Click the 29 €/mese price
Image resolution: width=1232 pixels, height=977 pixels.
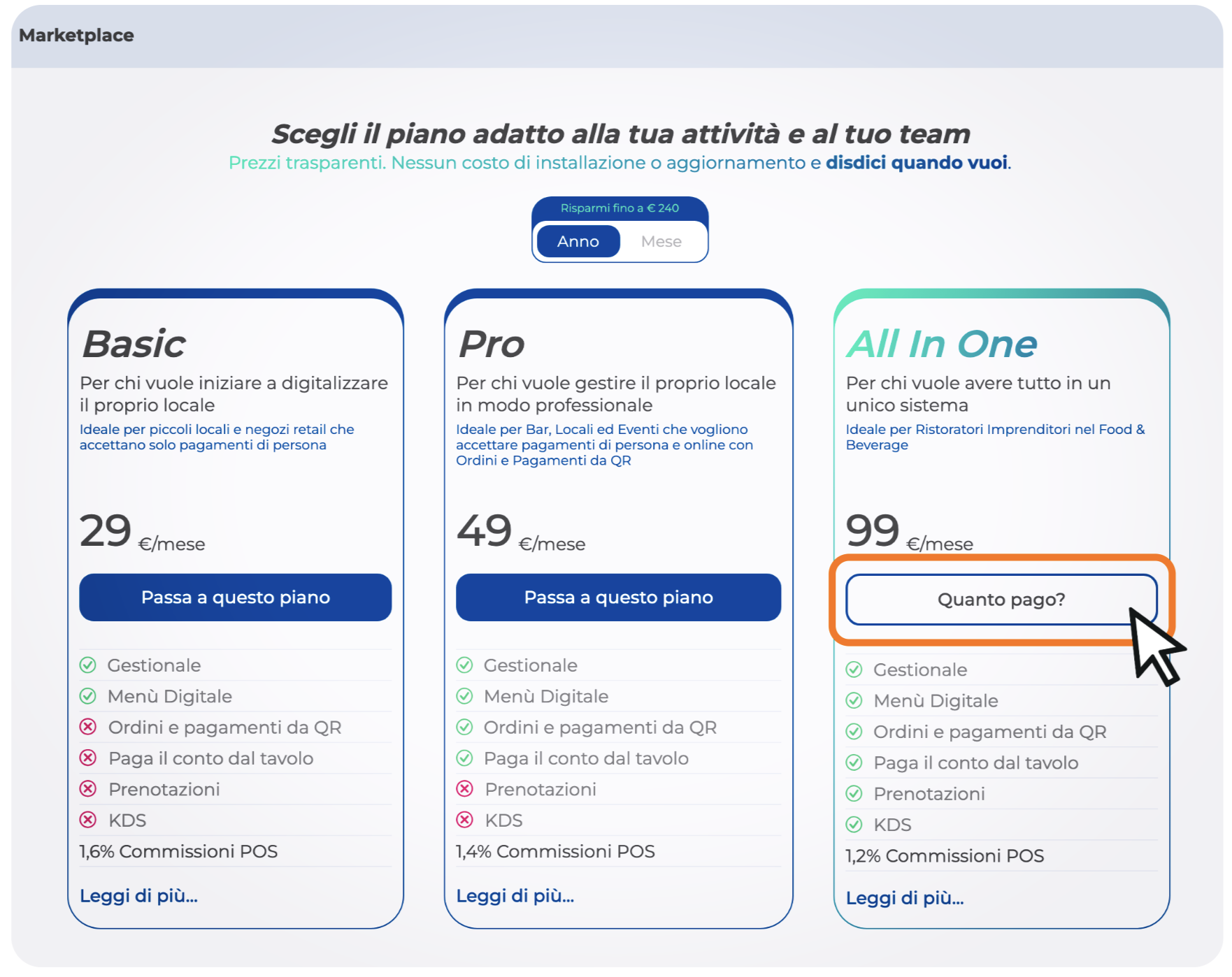click(143, 532)
